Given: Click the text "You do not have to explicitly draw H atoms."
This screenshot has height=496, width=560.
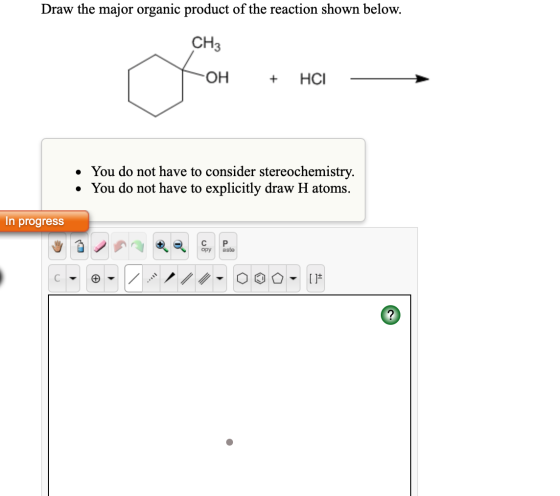Looking at the screenshot, I should (221, 188).
